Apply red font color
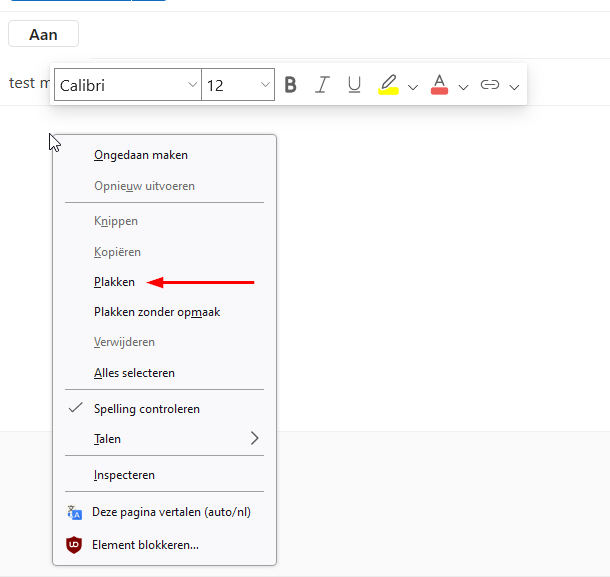 439,85
